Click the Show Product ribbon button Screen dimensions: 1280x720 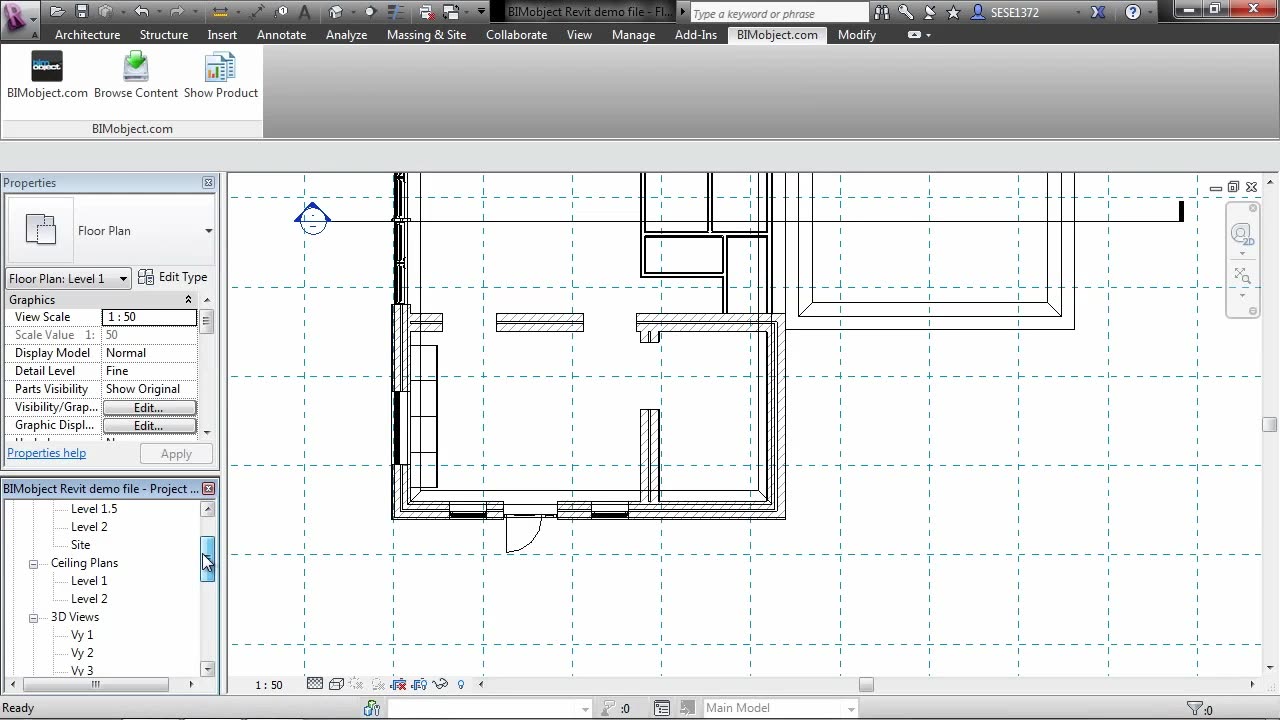(221, 76)
